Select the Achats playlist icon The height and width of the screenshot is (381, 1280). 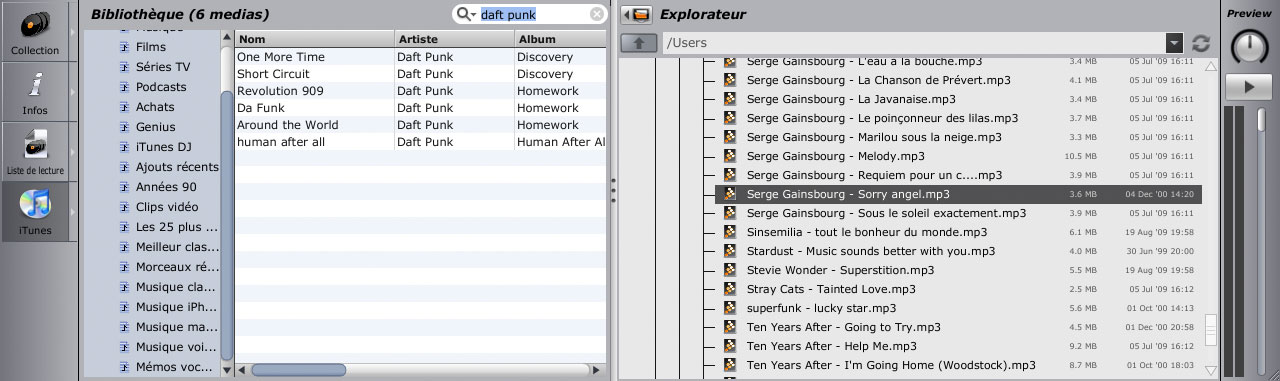(124, 107)
